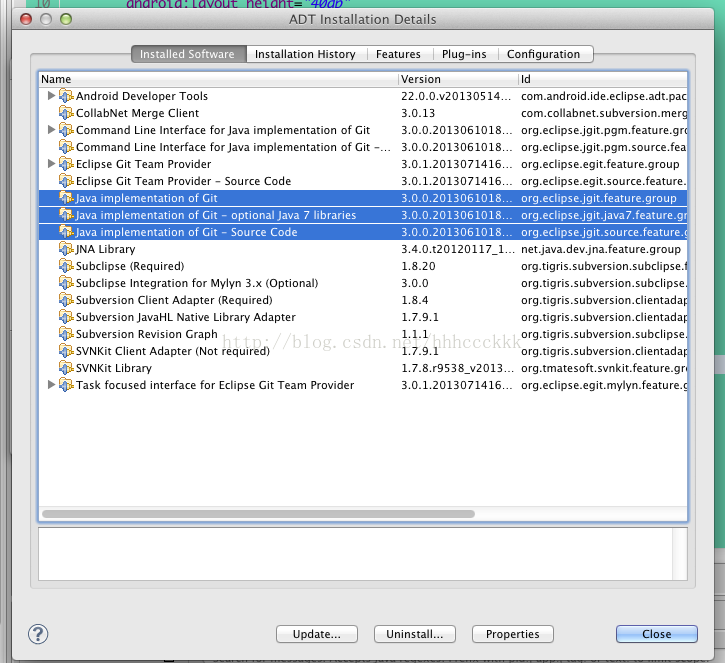
Task: Click icon of Task focused interface row
Action: 66,385
